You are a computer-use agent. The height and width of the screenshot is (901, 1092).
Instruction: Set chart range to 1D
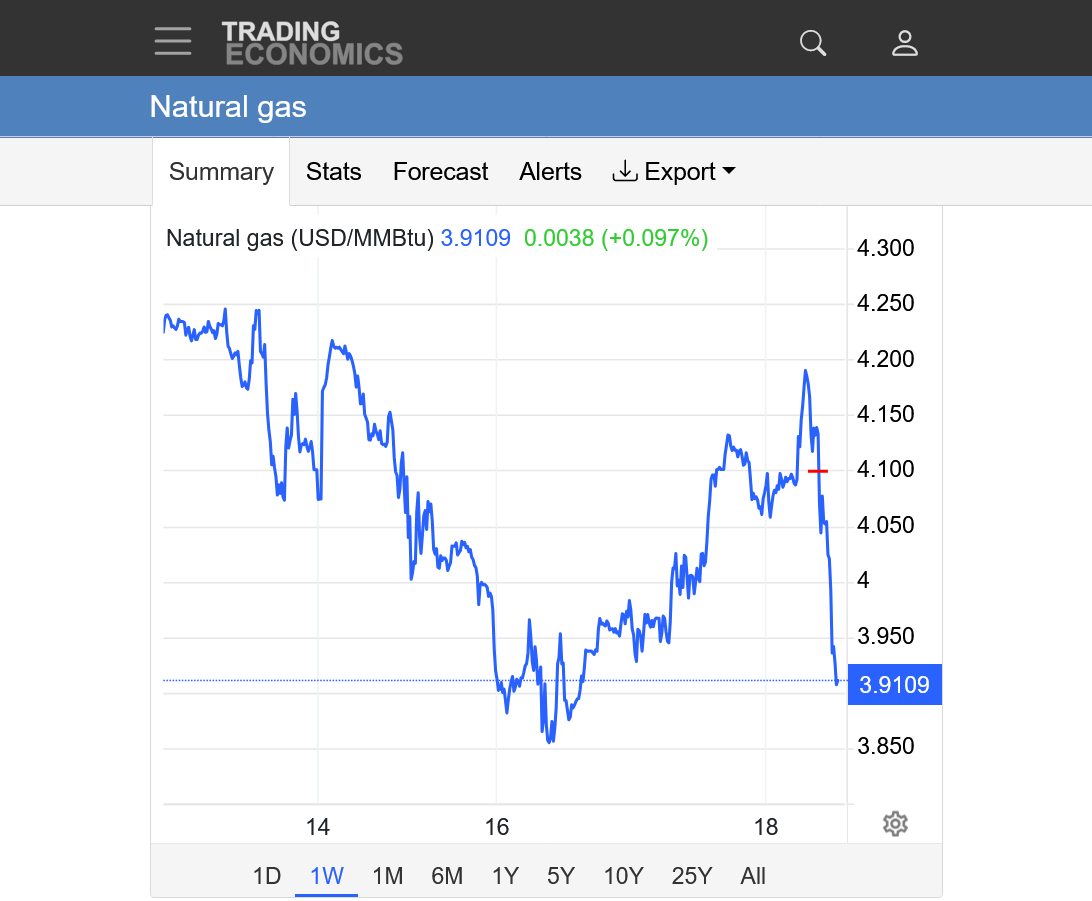[x=267, y=876]
